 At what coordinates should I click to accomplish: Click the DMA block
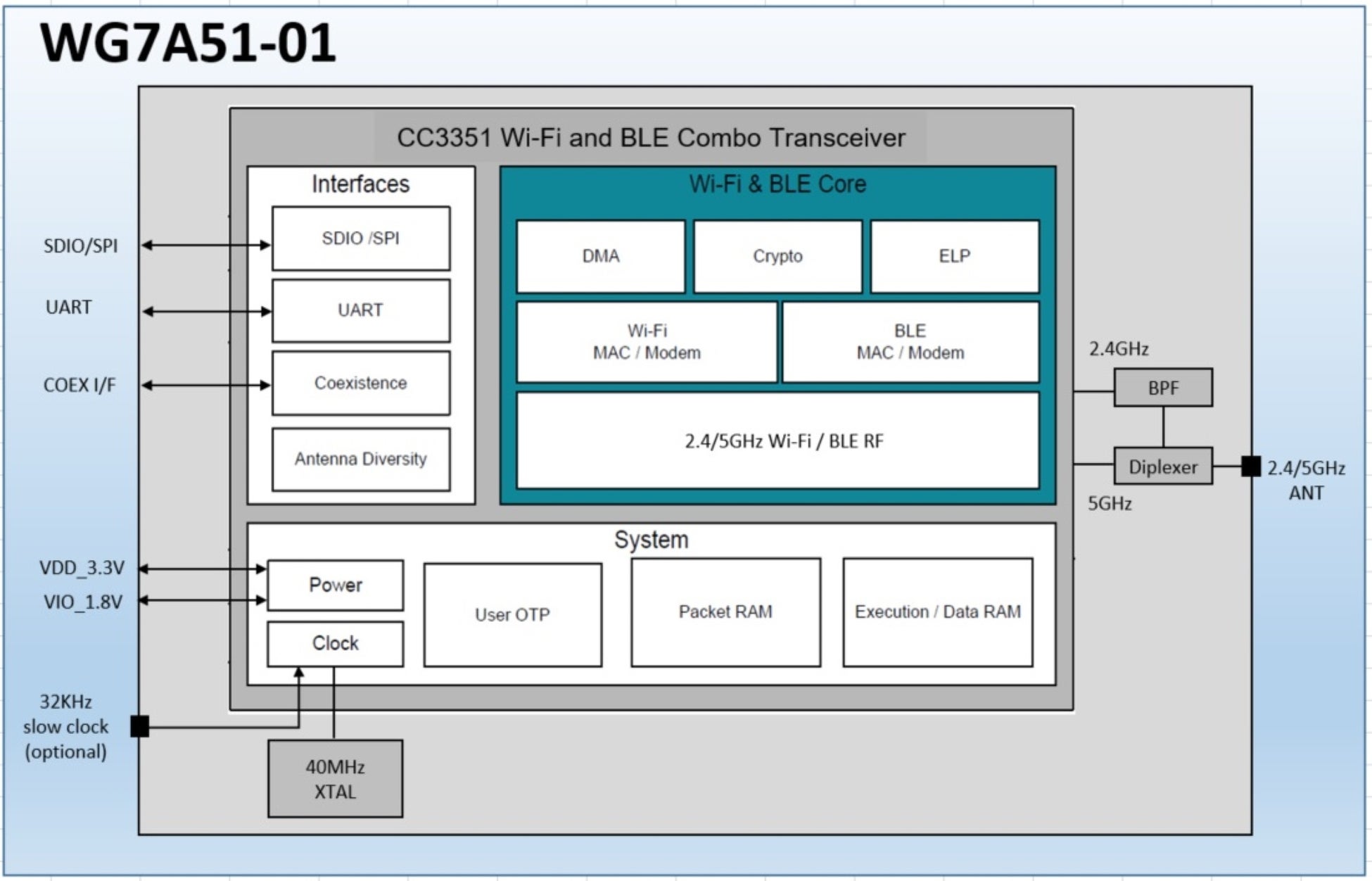point(600,256)
